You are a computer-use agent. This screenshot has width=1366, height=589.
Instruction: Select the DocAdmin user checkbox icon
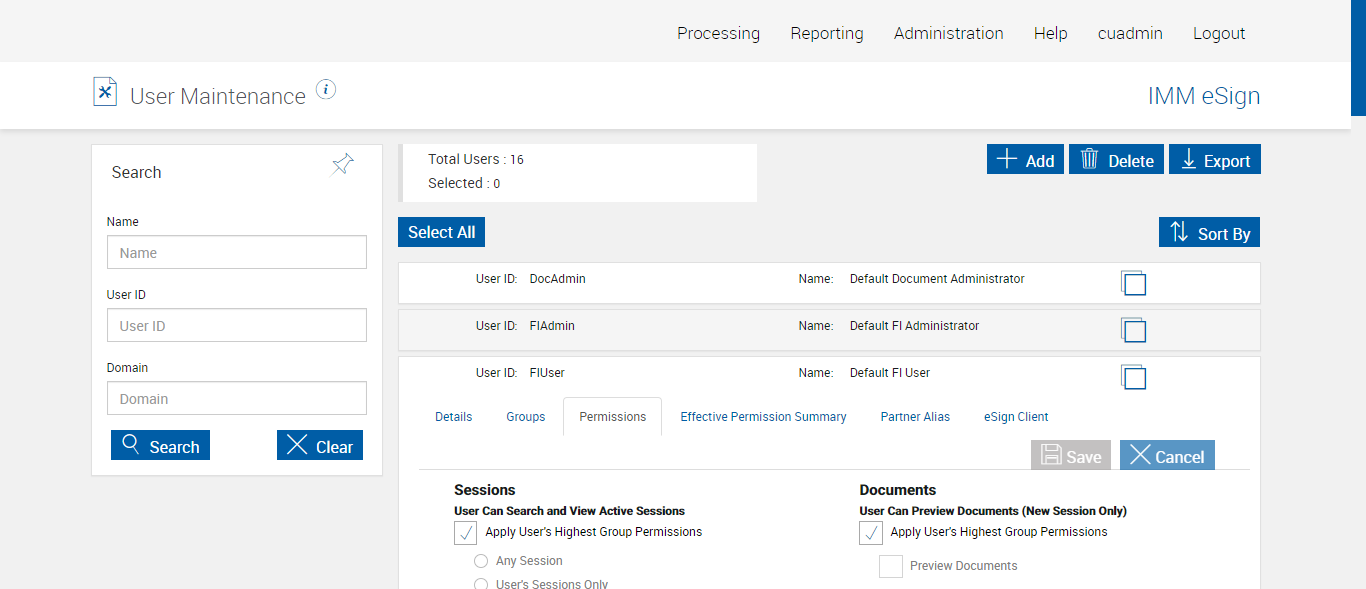tap(1134, 283)
